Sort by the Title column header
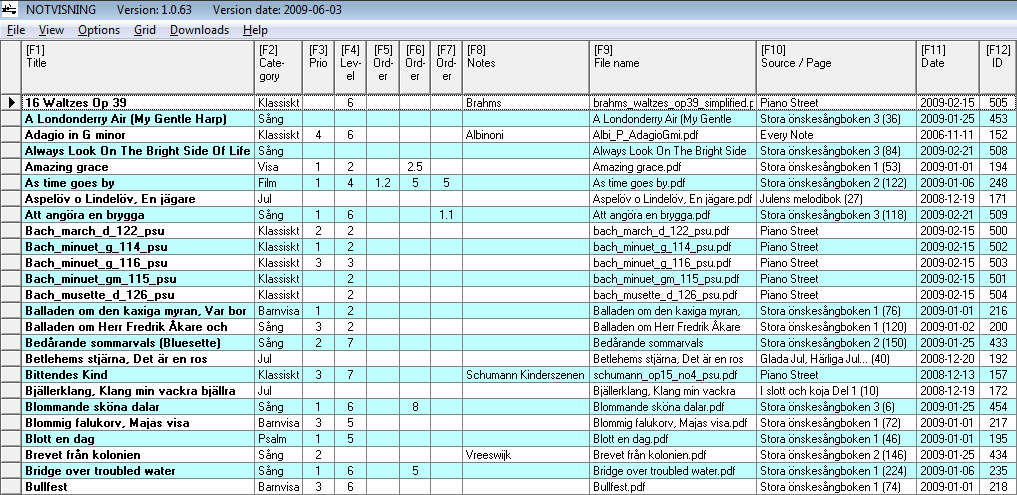The width and height of the screenshot is (1017, 495). coord(137,64)
